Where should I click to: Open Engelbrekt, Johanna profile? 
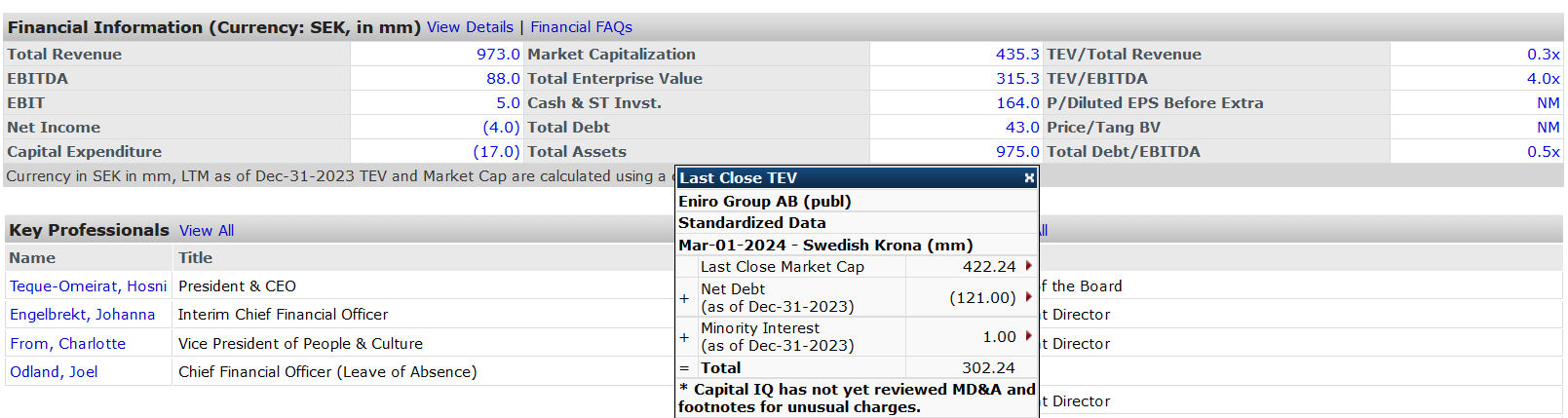point(82,315)
